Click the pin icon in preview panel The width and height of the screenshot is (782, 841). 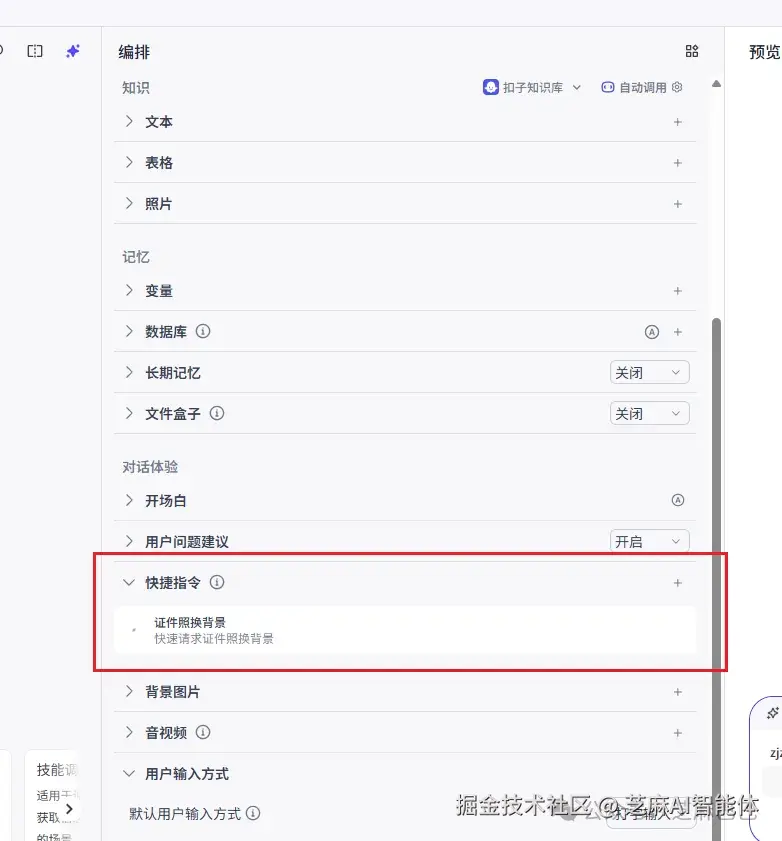pos(772,713)
